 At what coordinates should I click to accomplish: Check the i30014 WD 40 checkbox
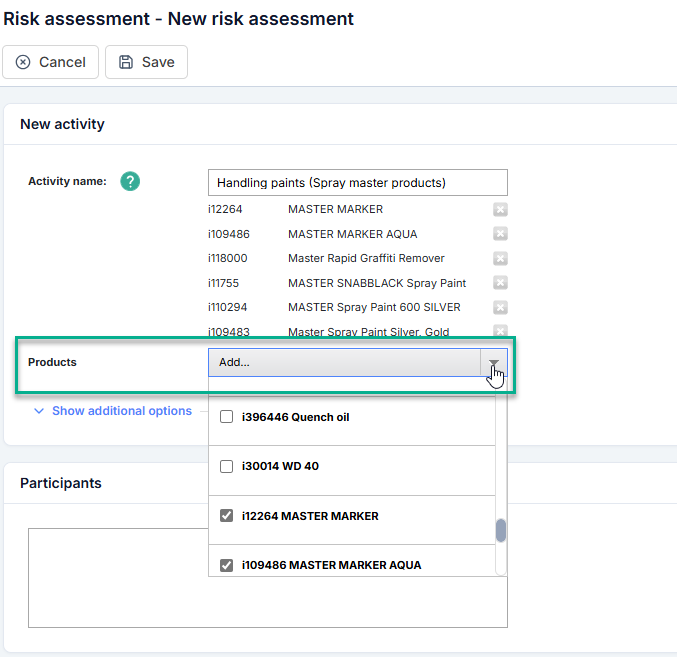click(x=226, y=467)
